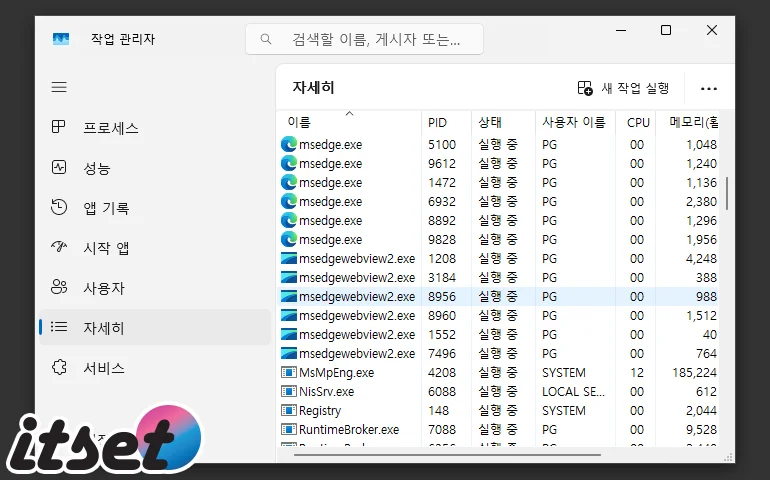Close the Task Manager window
Image resolution: width=770 pixels, height=480 pixels.
click(712, 30)
